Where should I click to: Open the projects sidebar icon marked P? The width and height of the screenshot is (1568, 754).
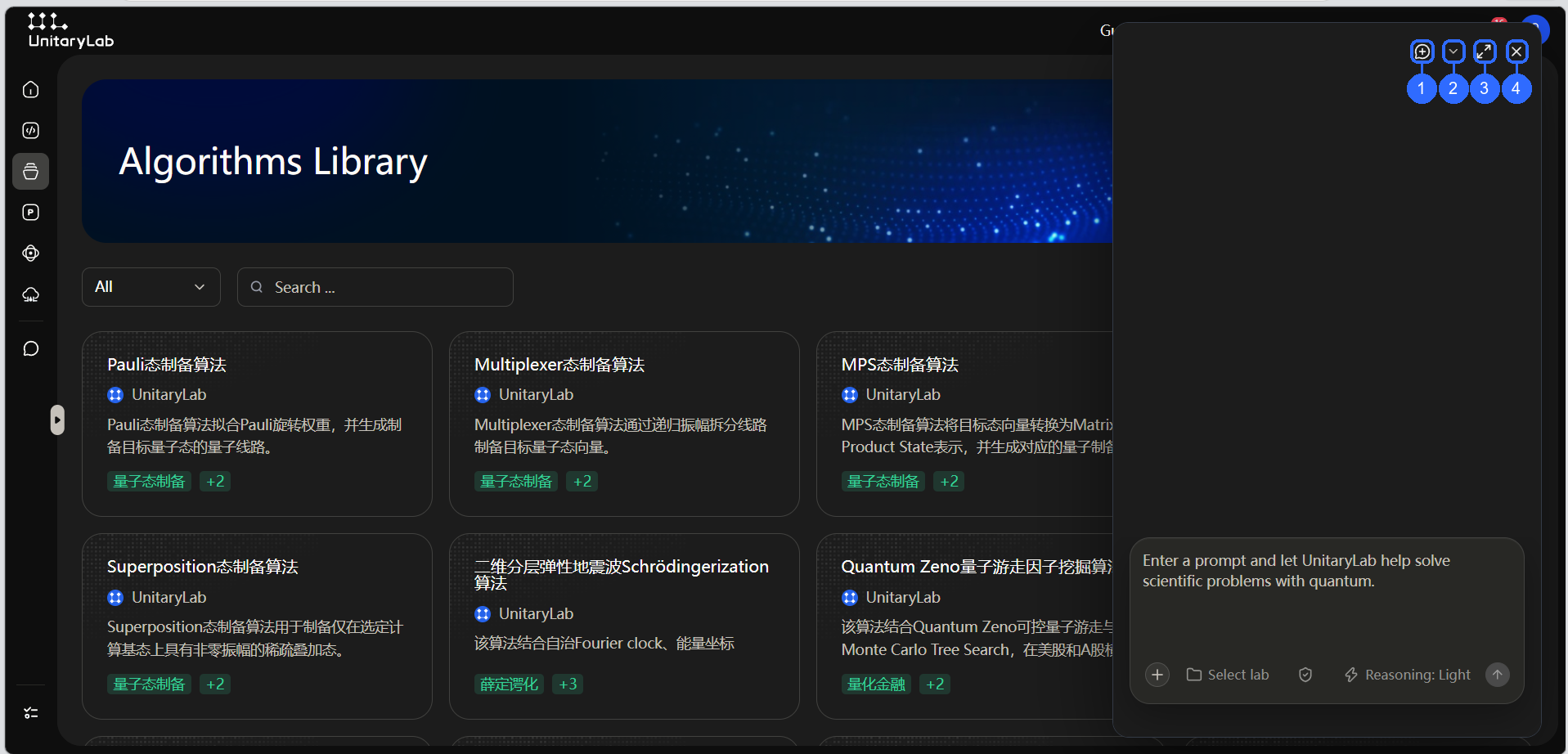(x=31, y=212)
